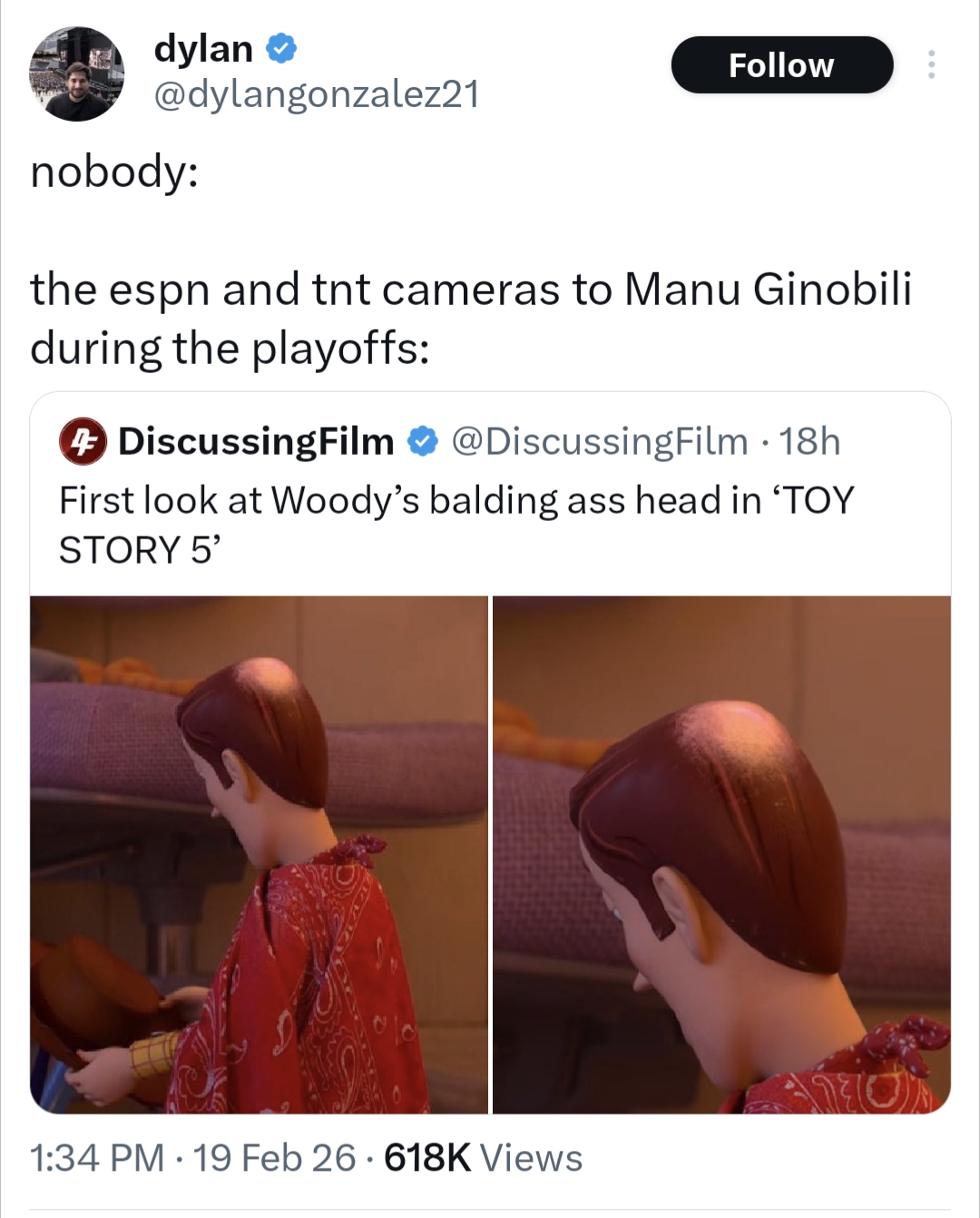
Task: Click DiscussingFilm's verified badge
Action: pos(422,442)
